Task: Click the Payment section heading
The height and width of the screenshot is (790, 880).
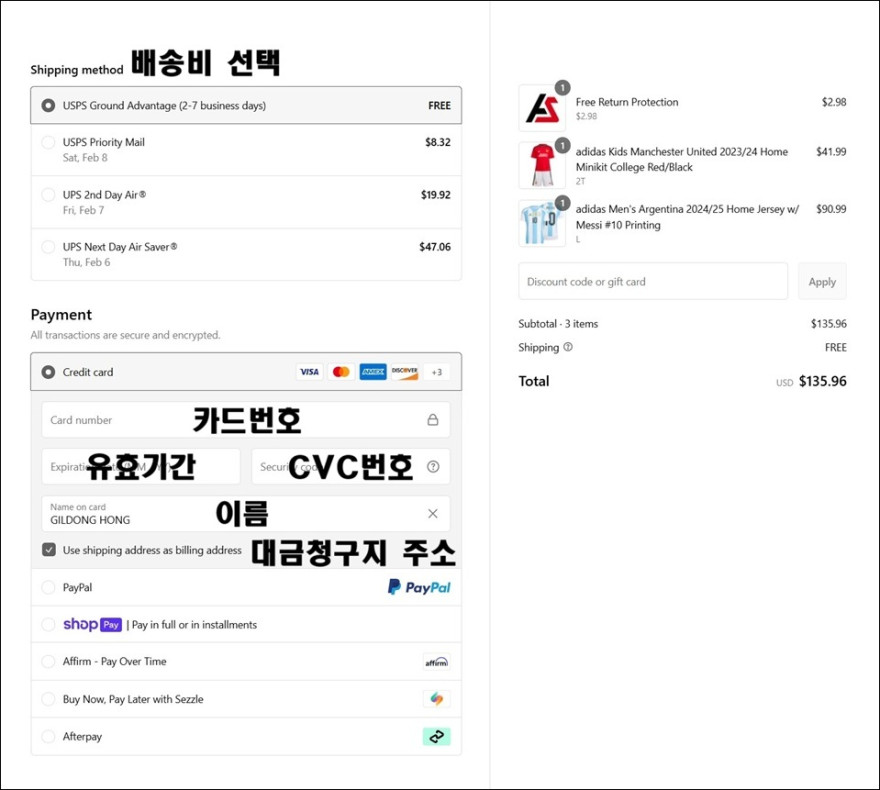Action: pyautogui.click(x=61, y=315)
